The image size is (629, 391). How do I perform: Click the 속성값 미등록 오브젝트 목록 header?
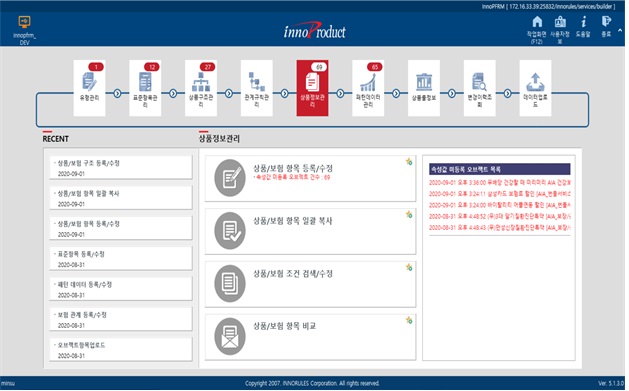click(x=499, y=169)
